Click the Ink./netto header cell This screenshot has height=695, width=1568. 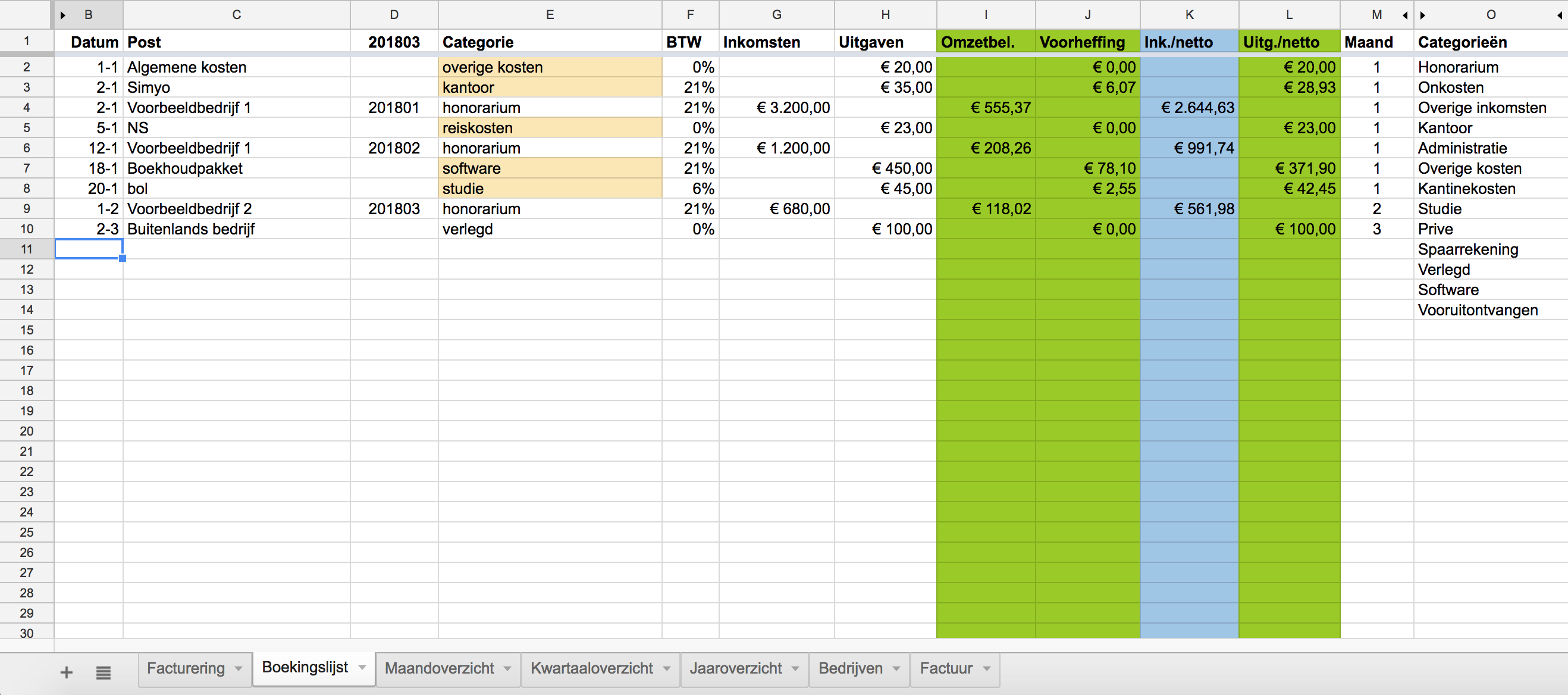click(1190, 42)
